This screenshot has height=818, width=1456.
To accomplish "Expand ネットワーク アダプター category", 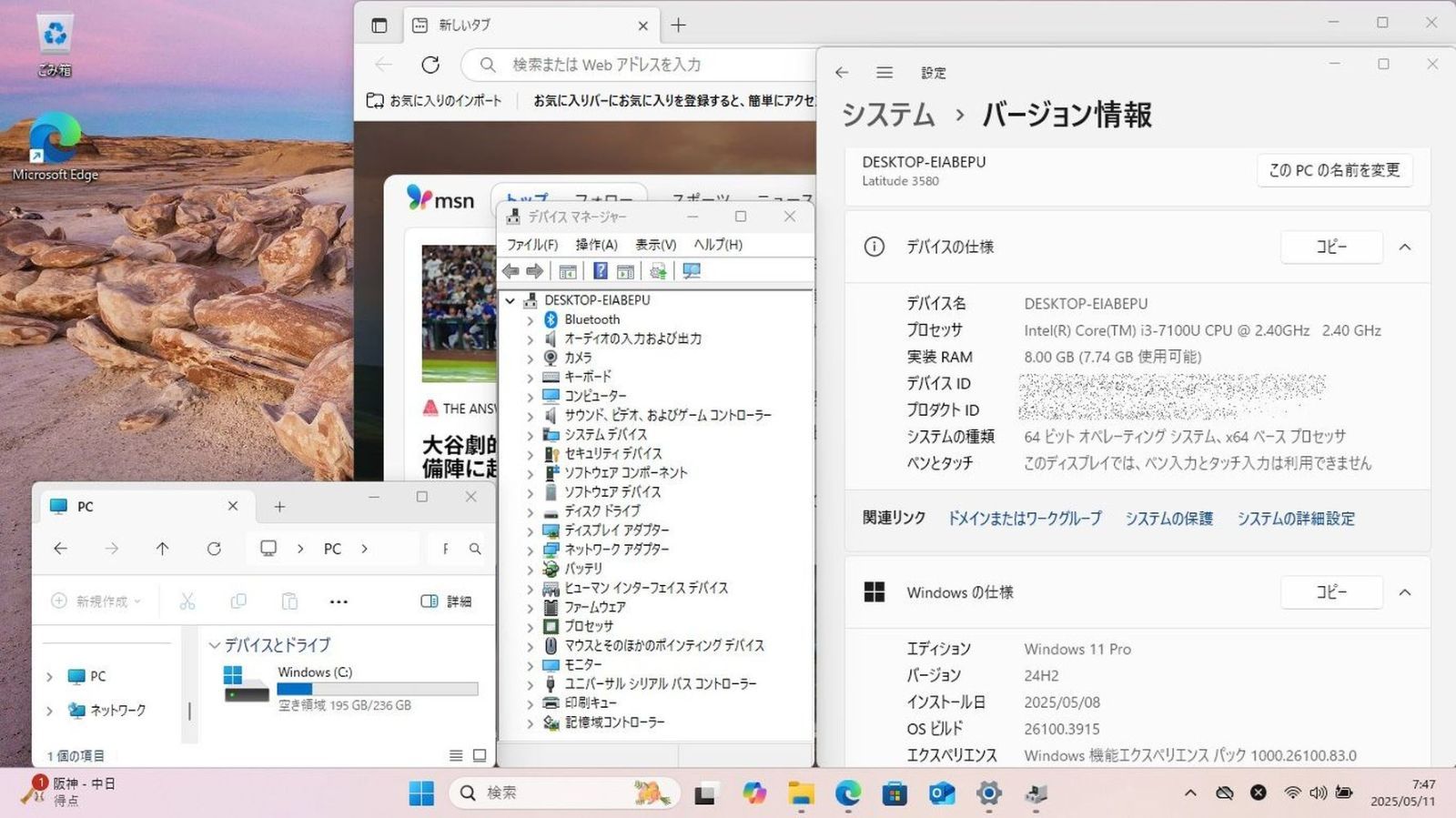I will coord(531,550).
